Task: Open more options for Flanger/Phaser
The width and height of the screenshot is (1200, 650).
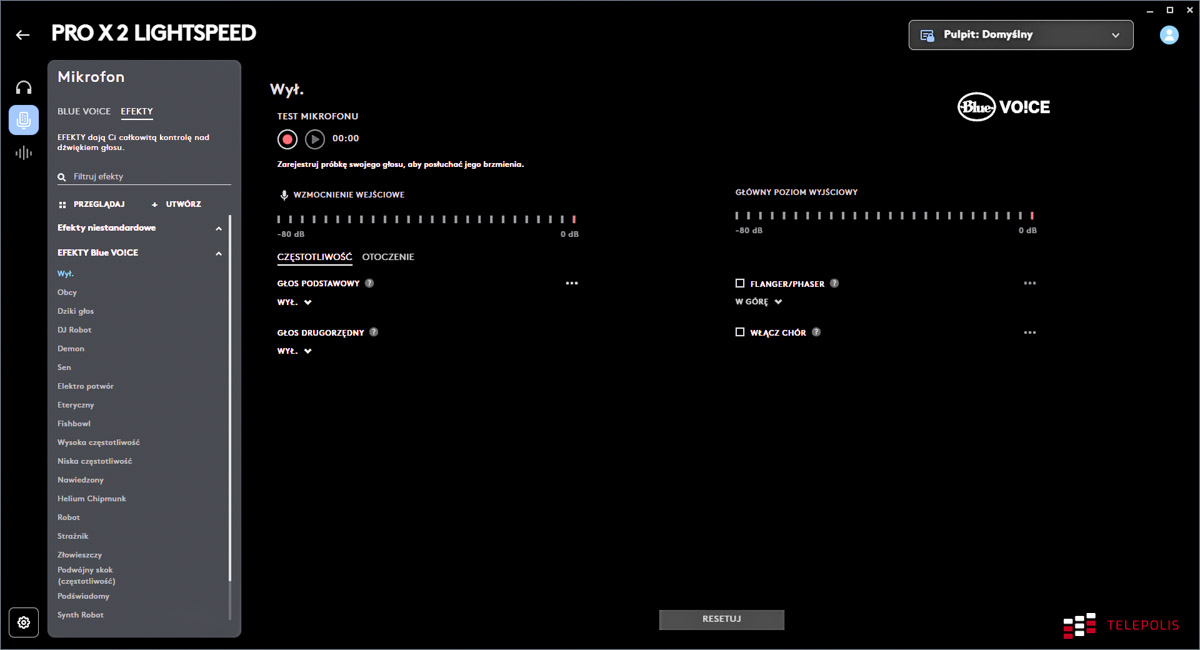Action: click(1029, 284)
